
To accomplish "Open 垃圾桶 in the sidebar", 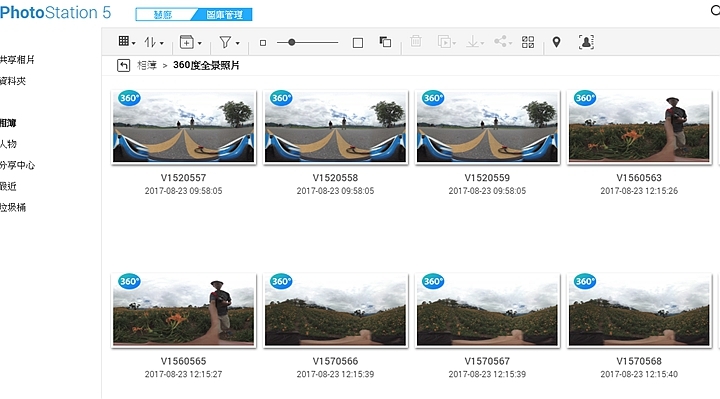I will (x=13, y=207).
